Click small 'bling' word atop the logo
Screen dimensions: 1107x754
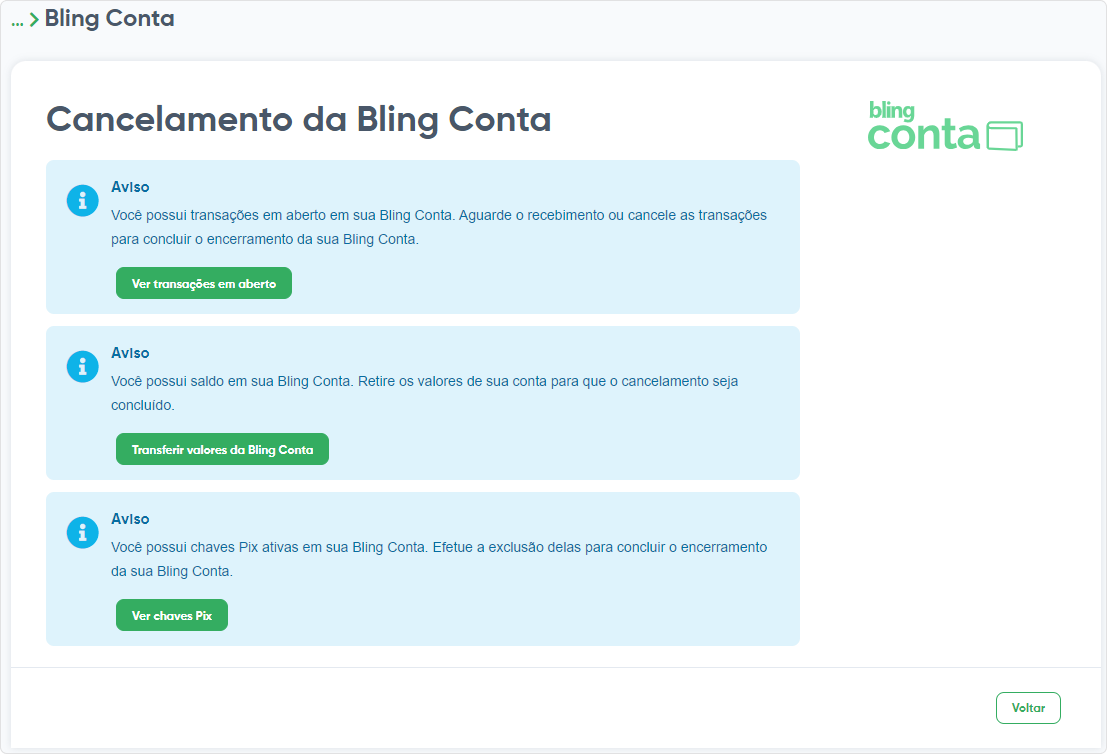pyautogui.click(x=892, y=110)
